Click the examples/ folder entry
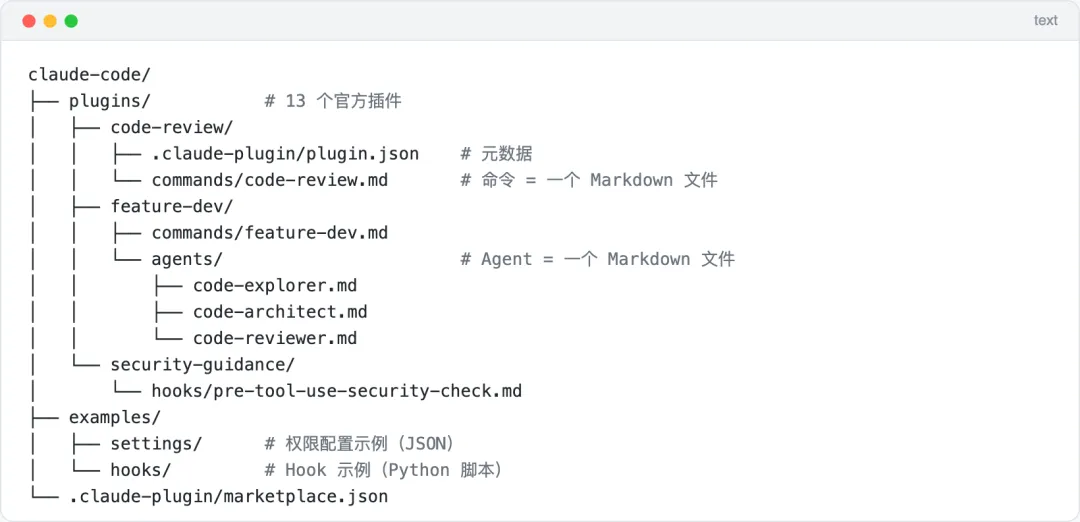1080x522 pixels. coord(114,417)
